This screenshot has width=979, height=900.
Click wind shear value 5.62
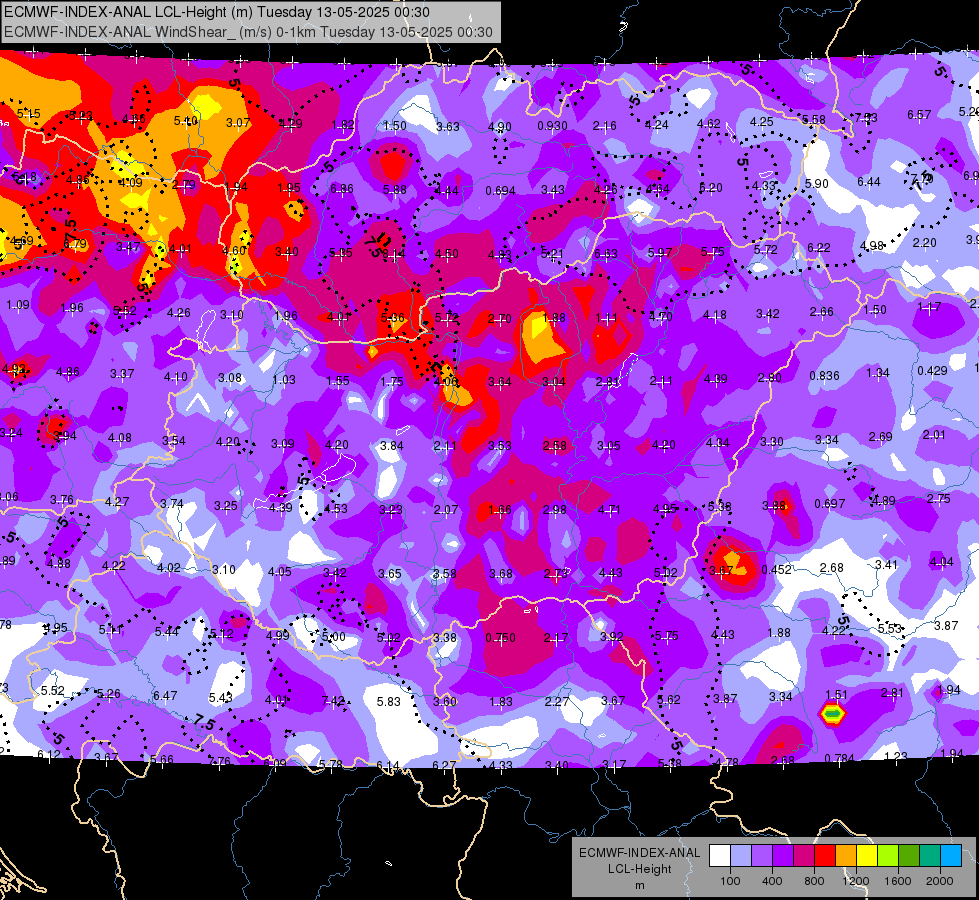[x=669, y=700]
